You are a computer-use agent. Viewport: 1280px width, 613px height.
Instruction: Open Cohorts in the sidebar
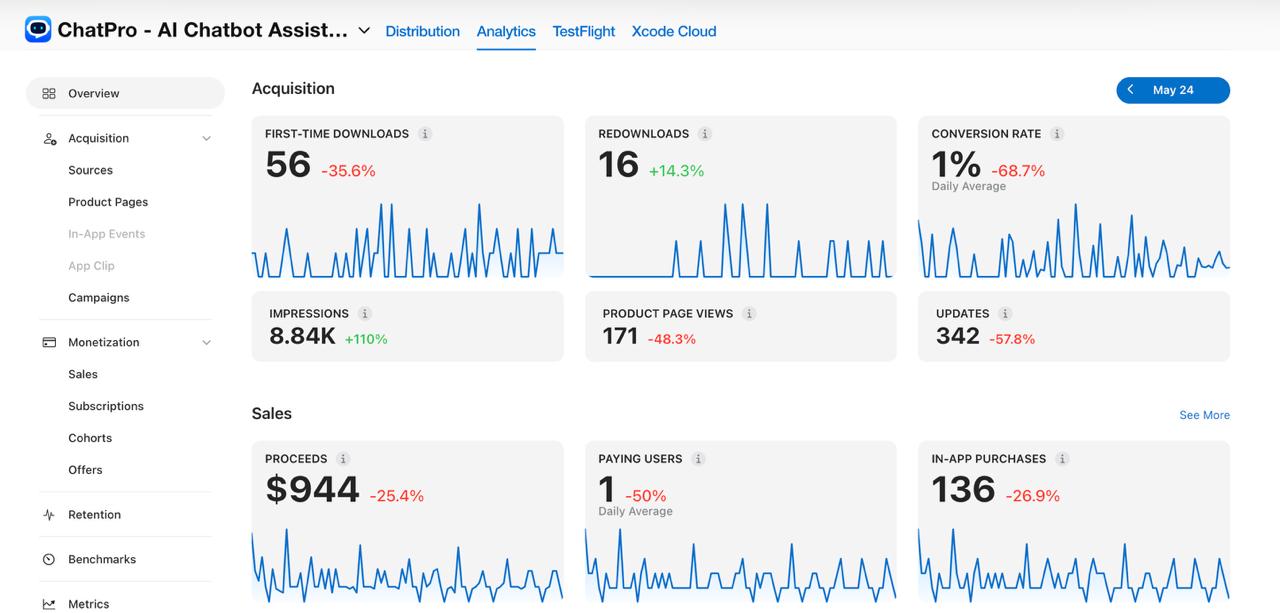click(90, 438)
